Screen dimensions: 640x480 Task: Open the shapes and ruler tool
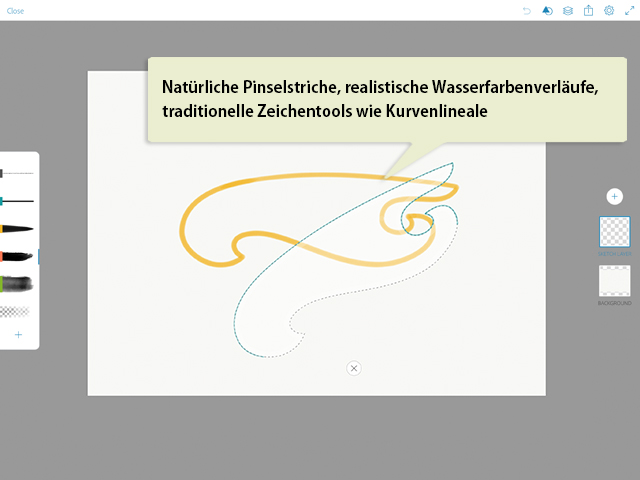pos(547,11)
